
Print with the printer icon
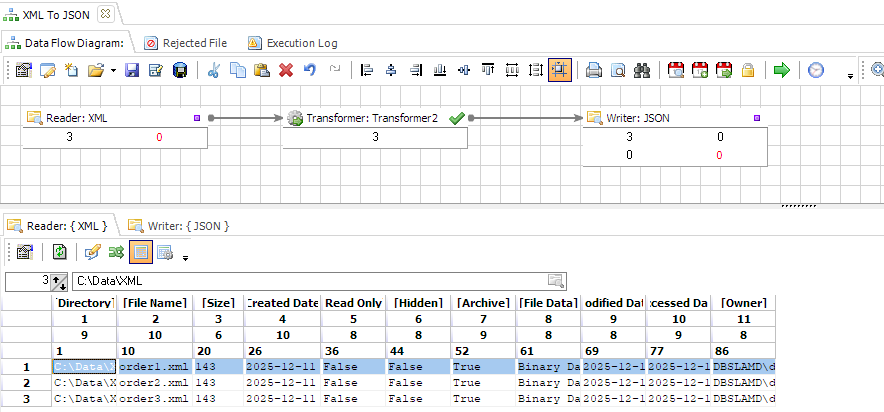point(594,70)
